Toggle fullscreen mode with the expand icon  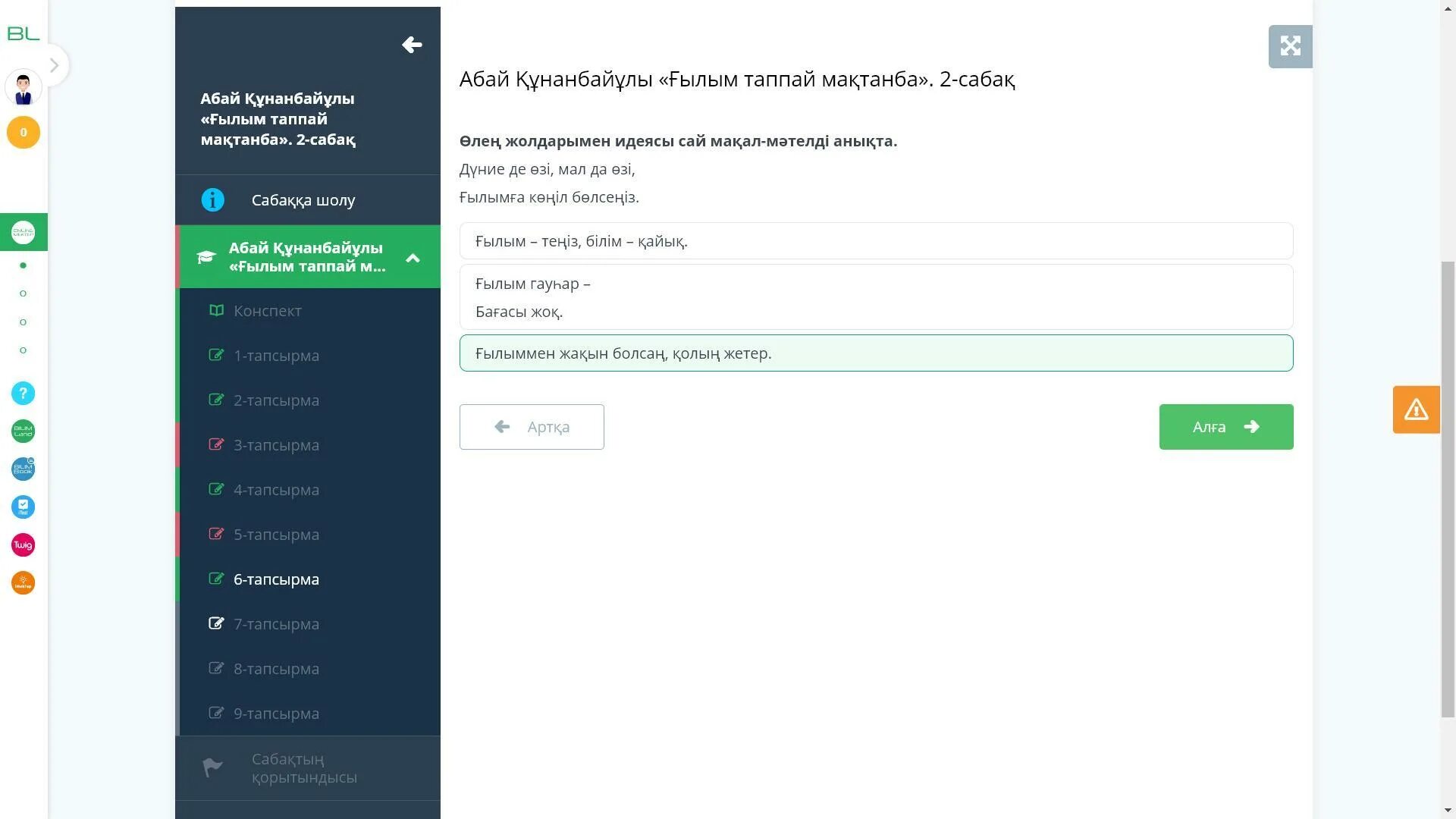(1290, 46)
